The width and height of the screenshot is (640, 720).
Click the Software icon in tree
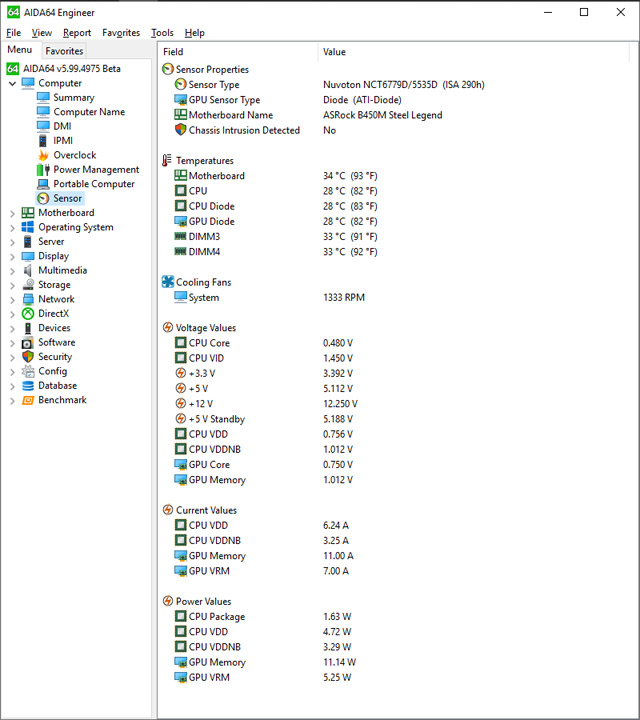(28, 343)
